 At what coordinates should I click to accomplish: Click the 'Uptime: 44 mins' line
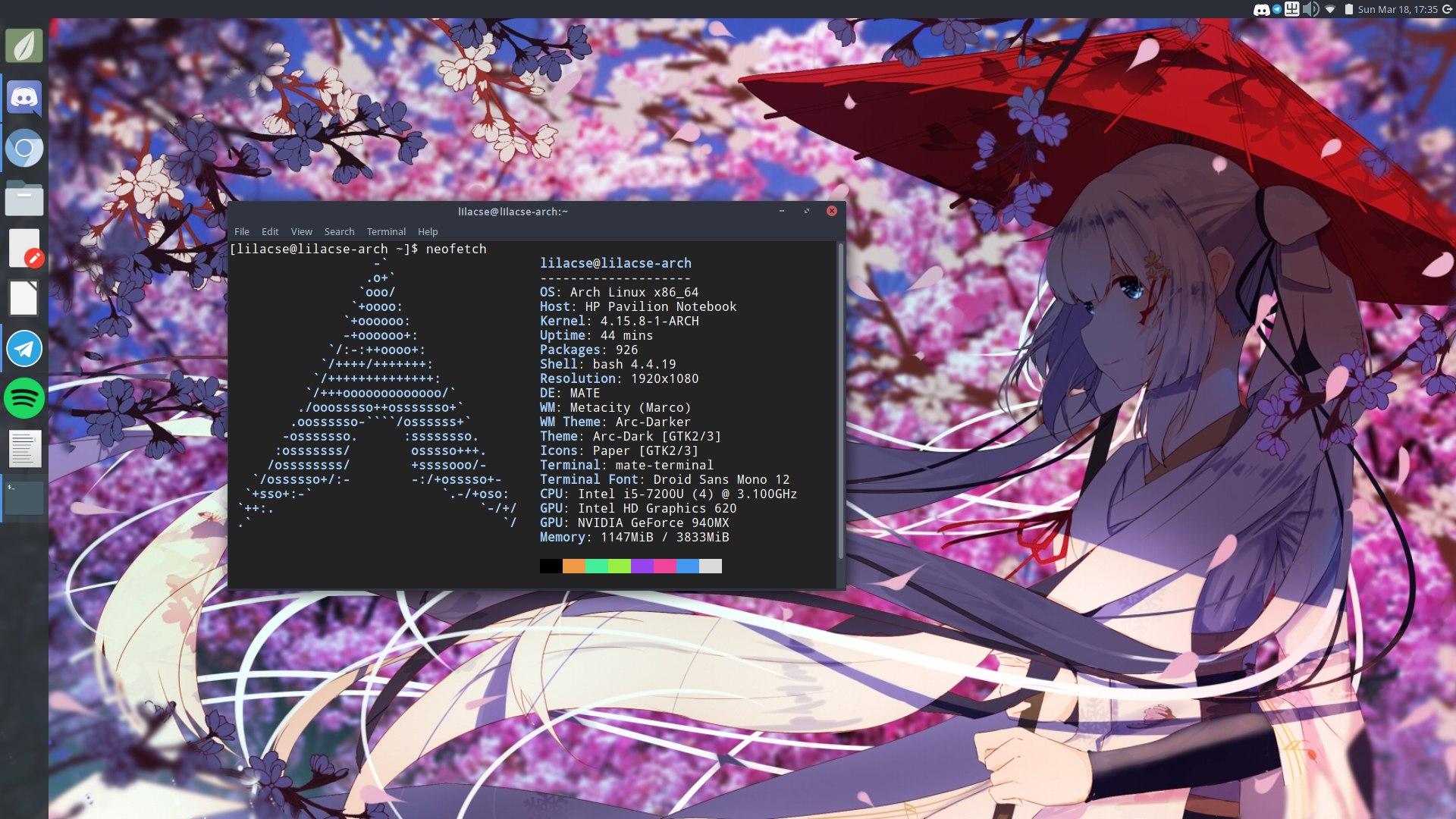click(597, 335)
